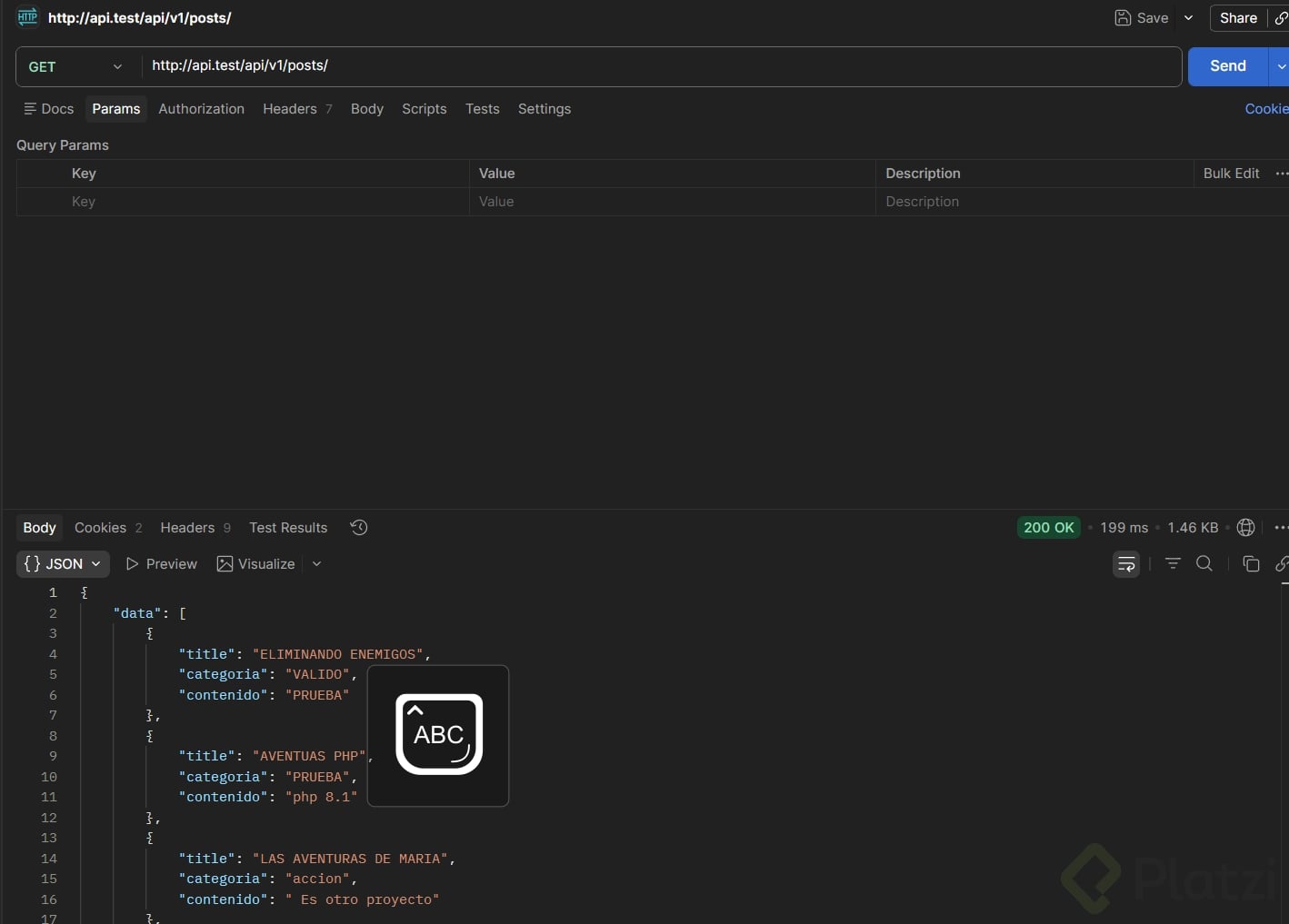Expand the Send button dropdown arrow
The width and height of the screenshot is (1289, 924).
[1281, 66]
